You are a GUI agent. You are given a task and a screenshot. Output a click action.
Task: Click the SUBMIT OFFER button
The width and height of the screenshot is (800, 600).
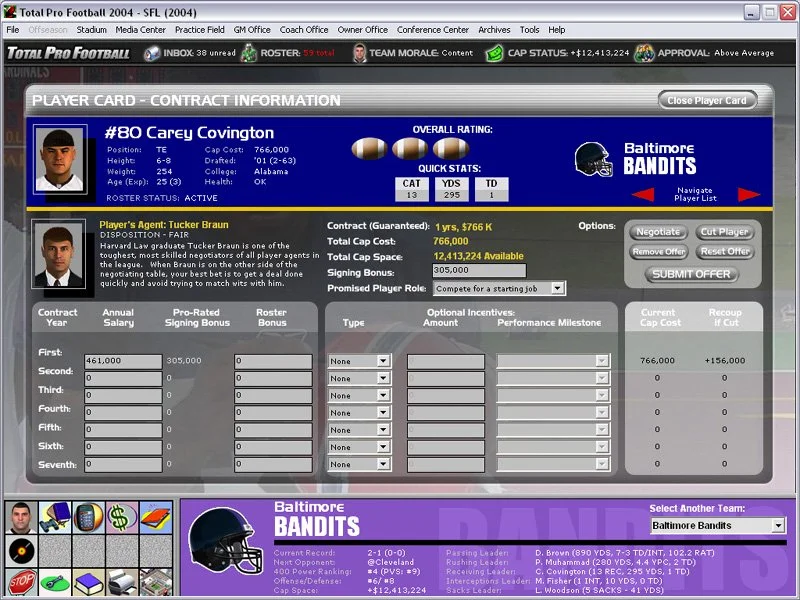pos(694,274)
